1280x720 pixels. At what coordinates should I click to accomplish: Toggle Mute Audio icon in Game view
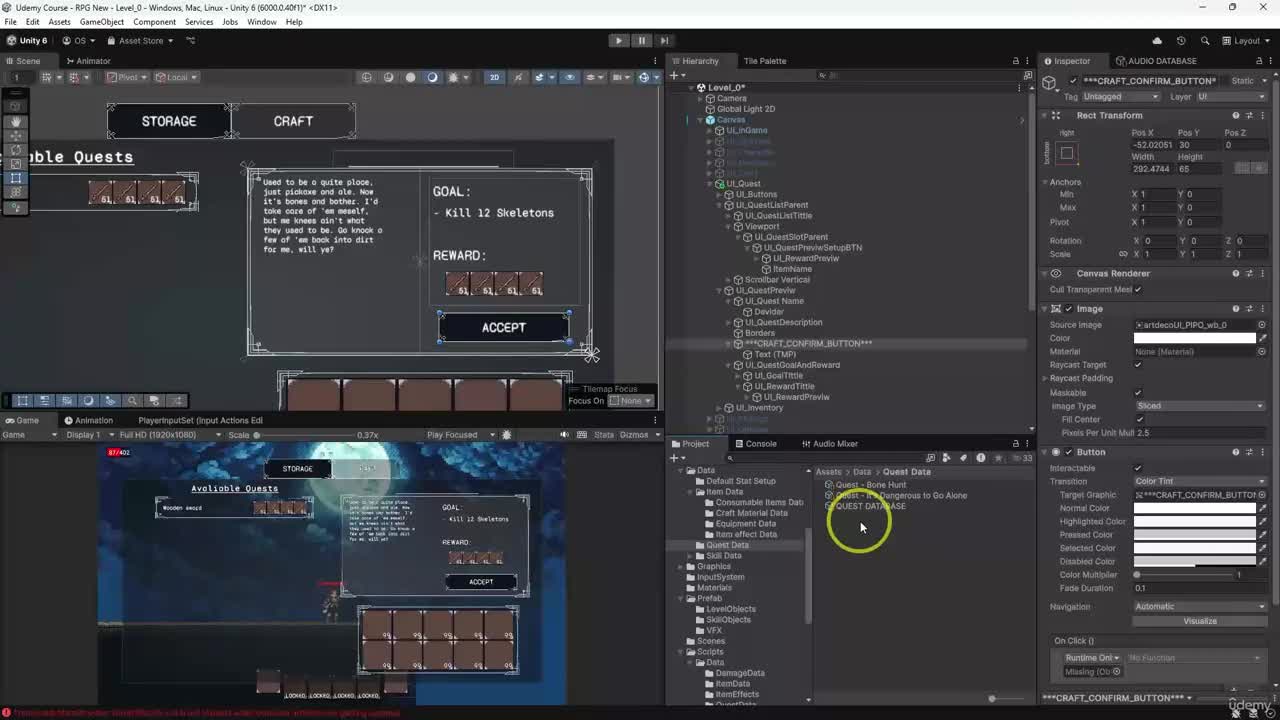pyautogui.click(x=564, y=435)
